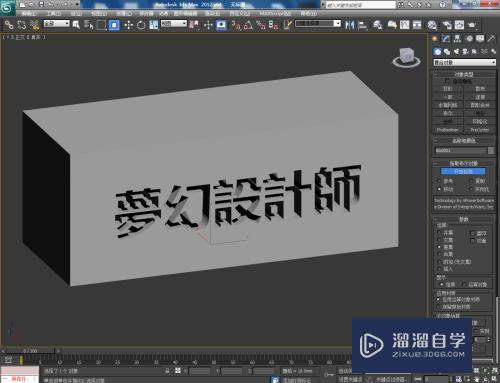The image size is (500, 383).
Task: Click the Select and Manipulate tool
Action: click(x=208, y=25)
